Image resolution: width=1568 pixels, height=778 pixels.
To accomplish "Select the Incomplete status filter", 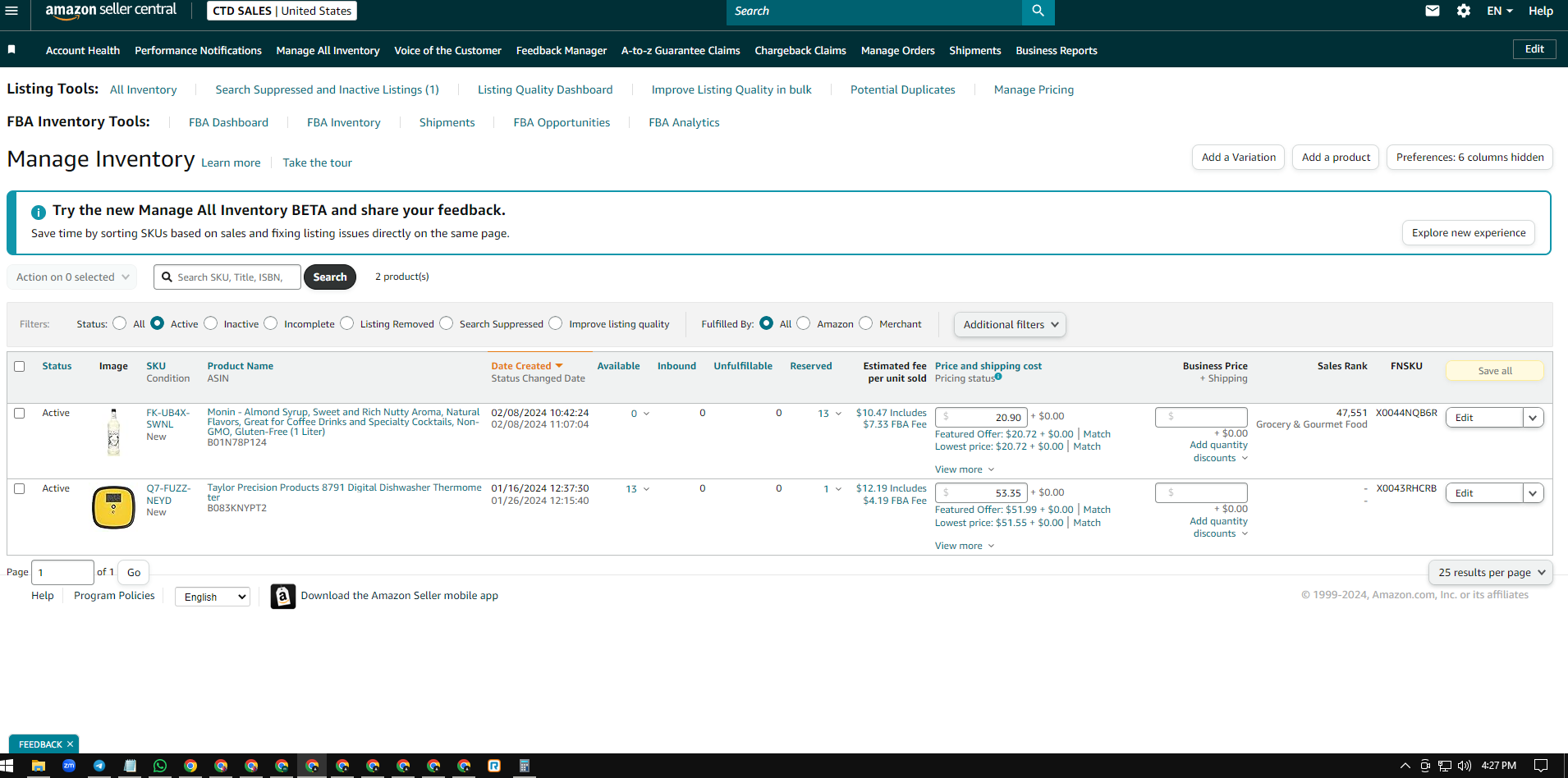I will point(271,323).
